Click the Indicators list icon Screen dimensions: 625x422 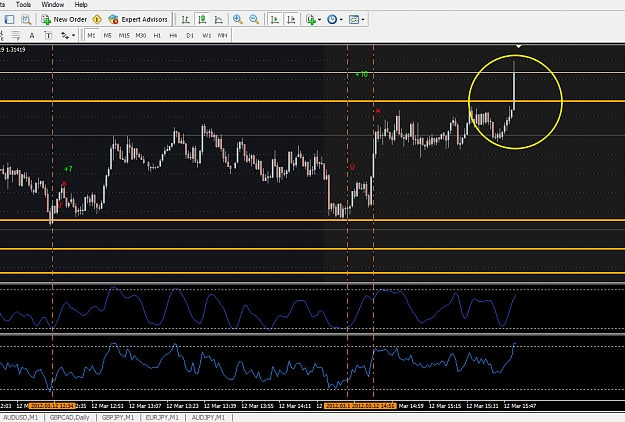pyautogui.click(x=311, y=19)
